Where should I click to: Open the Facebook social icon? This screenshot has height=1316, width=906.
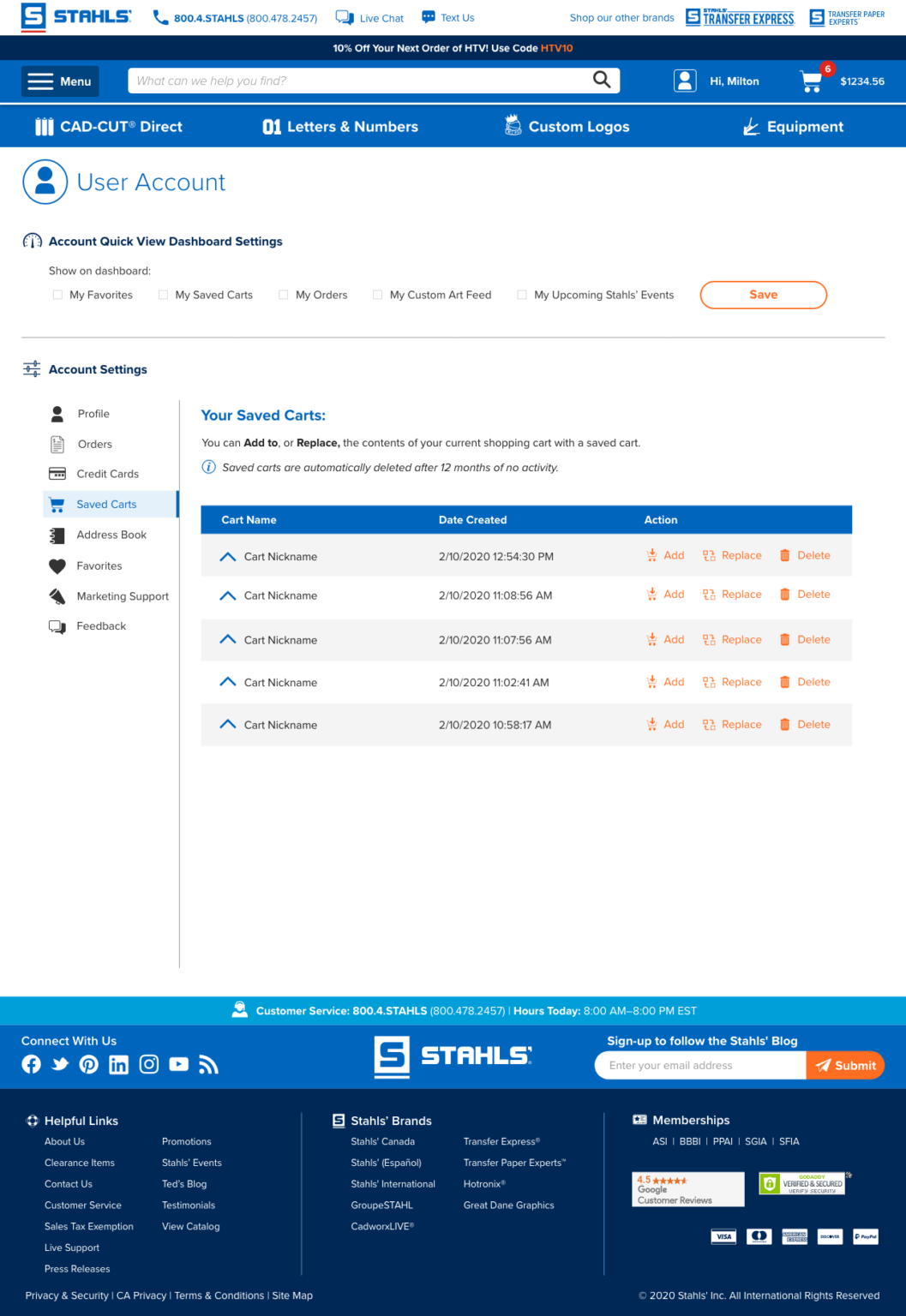32,1064
